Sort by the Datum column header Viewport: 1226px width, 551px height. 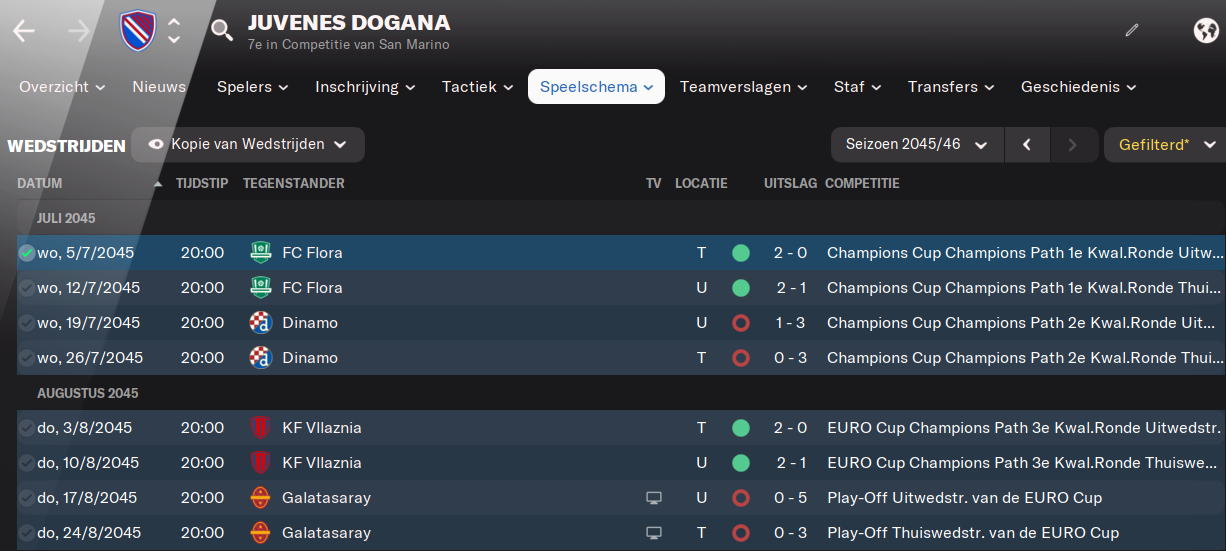[x=40, y=184]
